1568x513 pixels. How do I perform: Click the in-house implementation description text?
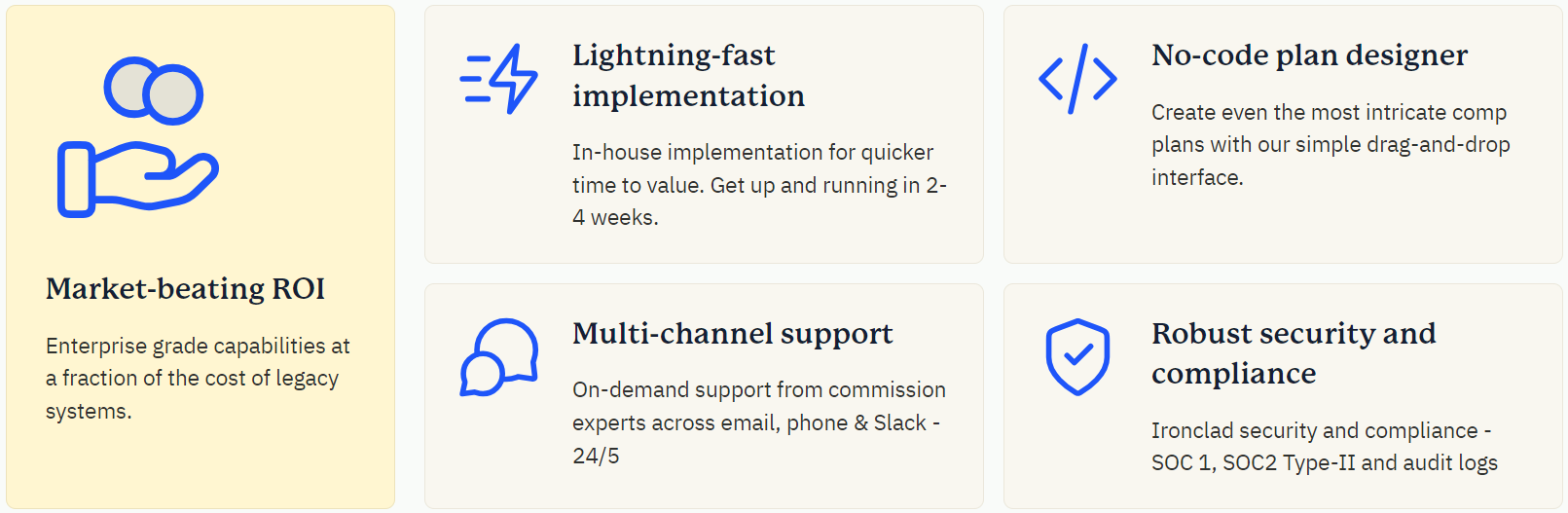[759, 185]
